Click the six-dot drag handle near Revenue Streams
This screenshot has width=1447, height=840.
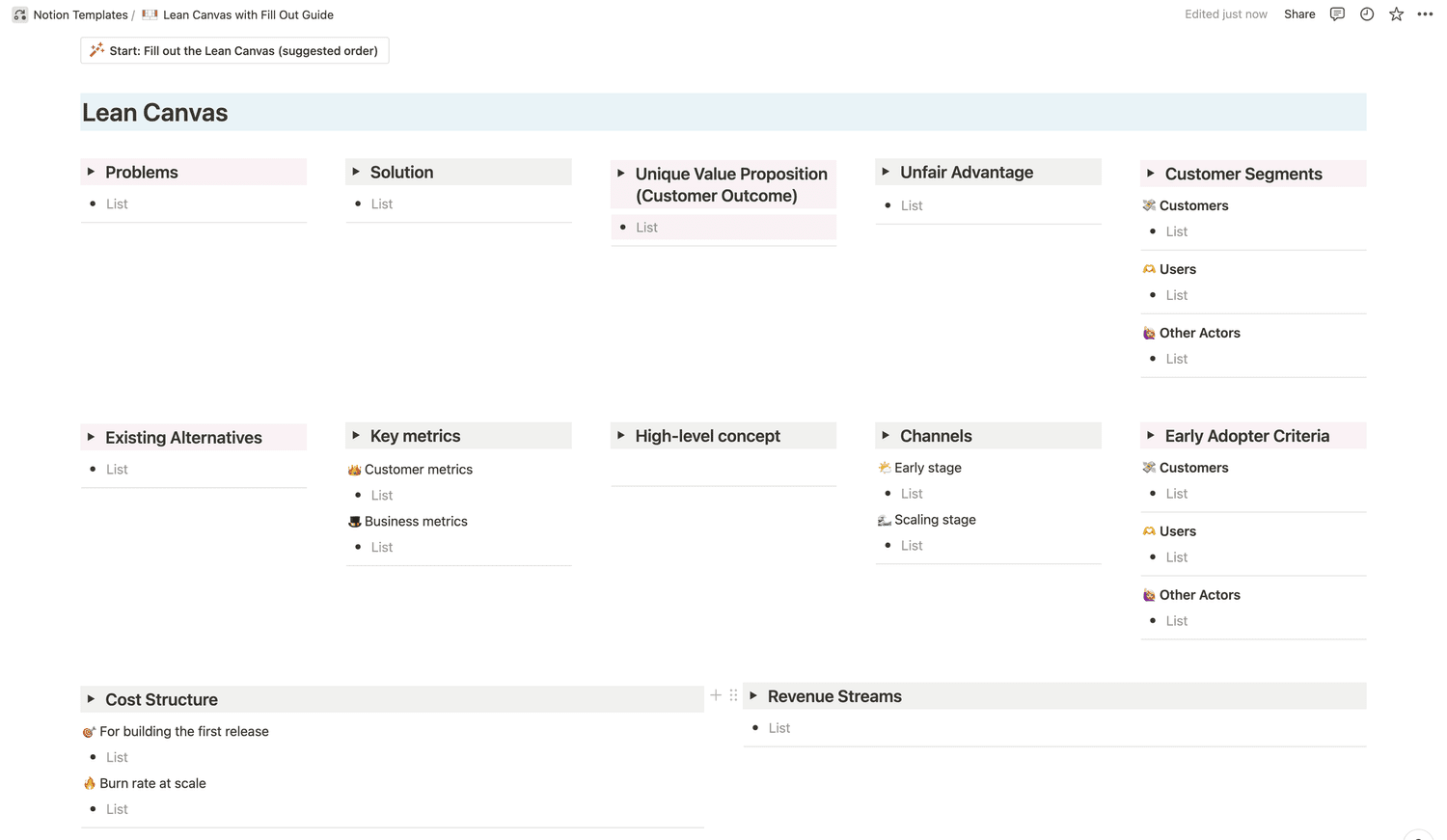(x=733, y=694)
